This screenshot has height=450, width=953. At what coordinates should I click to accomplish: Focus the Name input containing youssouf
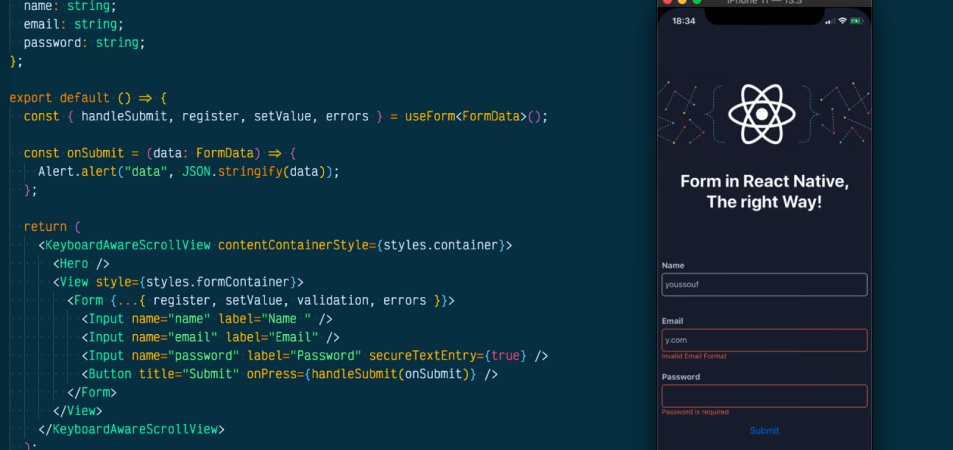tap(764, 285)
